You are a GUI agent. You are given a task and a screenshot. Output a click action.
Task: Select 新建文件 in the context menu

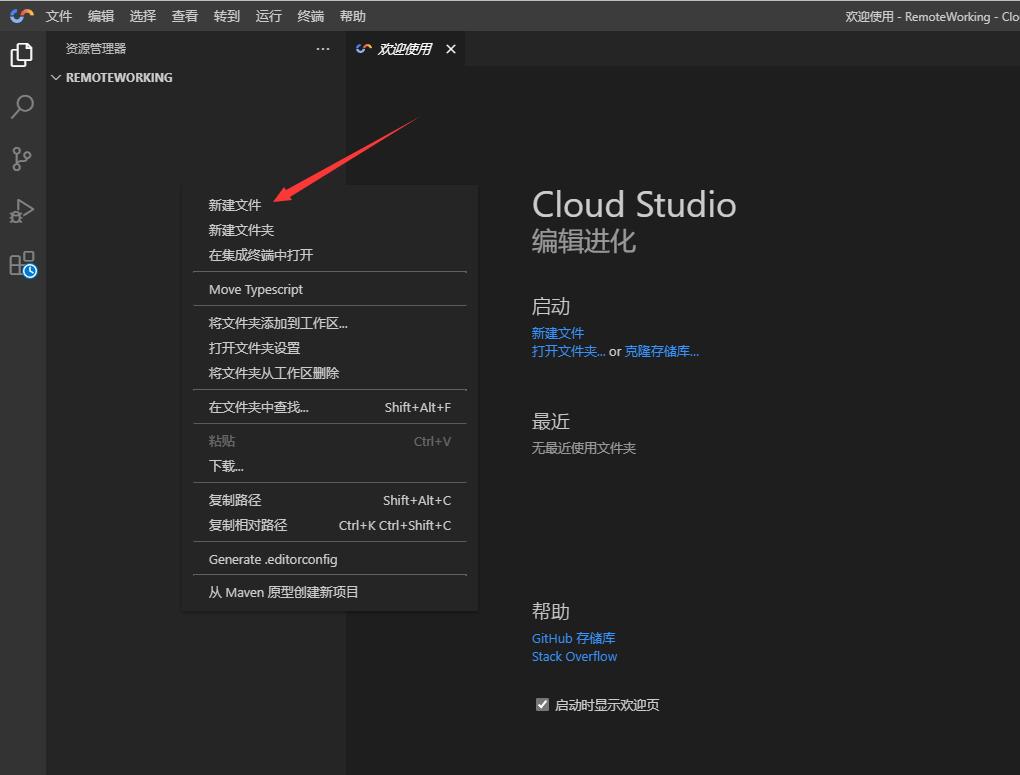tap(235, 205)
